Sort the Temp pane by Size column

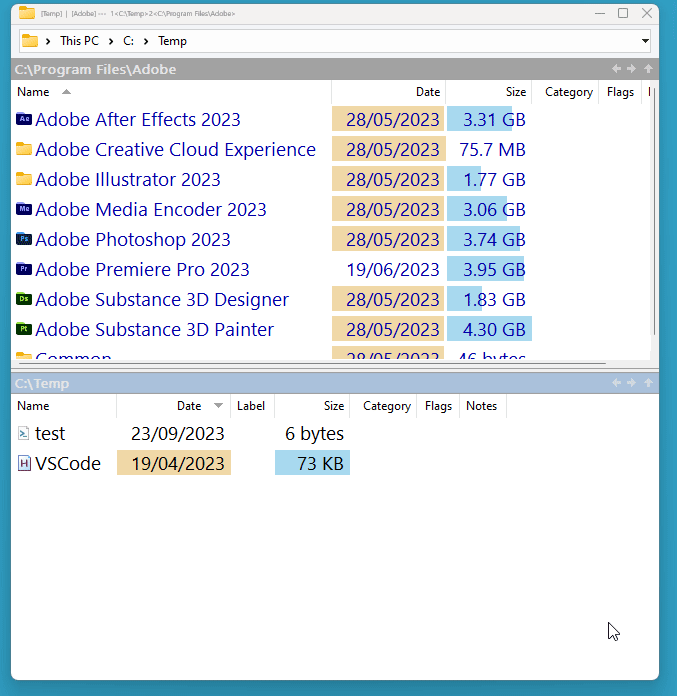click(x=312, y=406)
